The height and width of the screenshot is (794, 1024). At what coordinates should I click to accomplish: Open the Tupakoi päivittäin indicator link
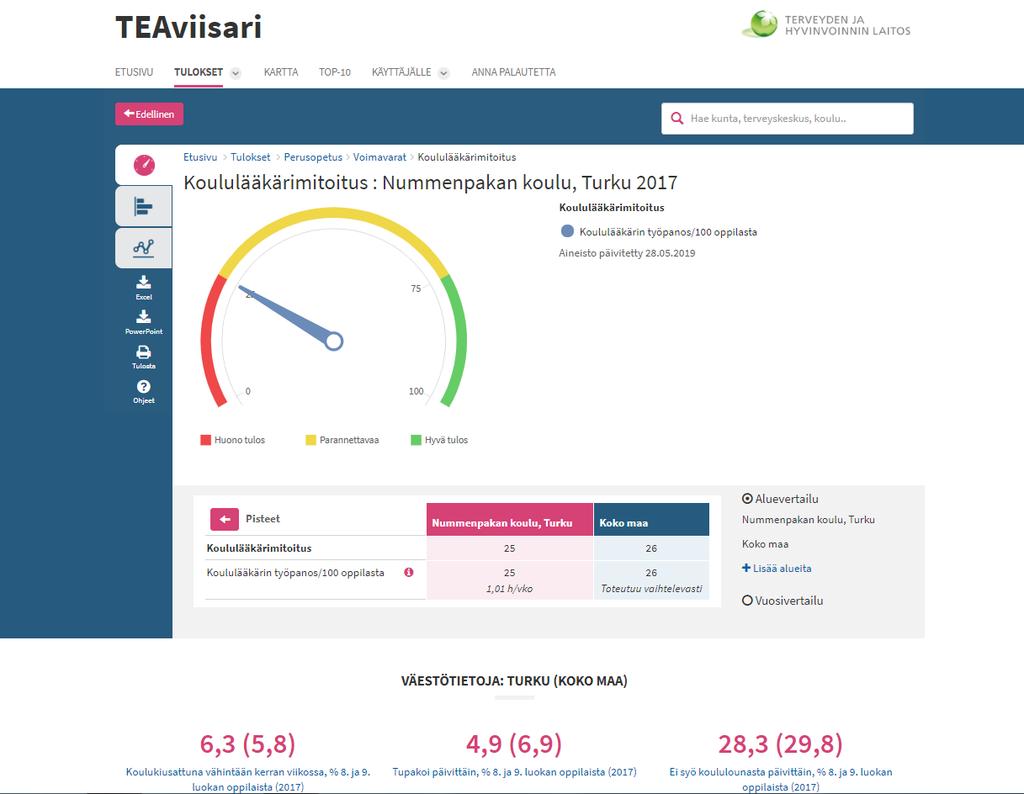[515, 772]
